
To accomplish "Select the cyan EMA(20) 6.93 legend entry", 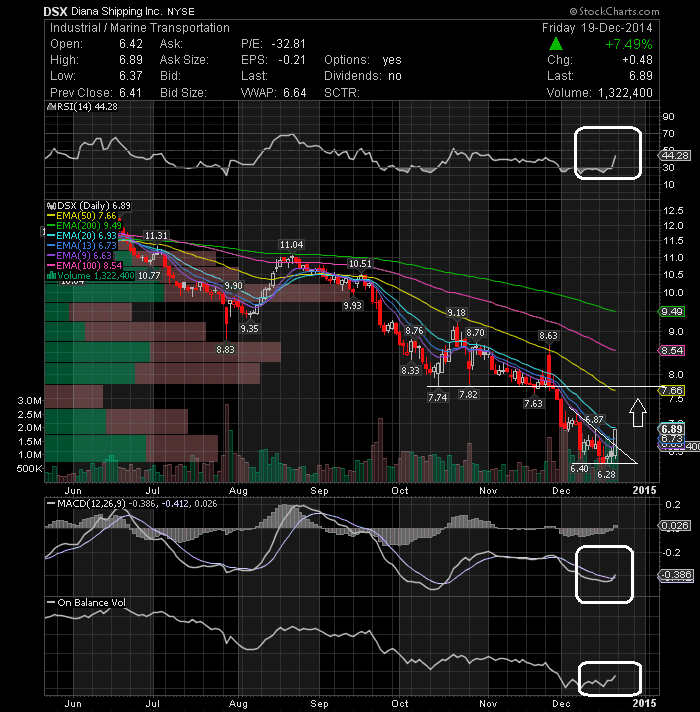I will [x=82, y=236].
